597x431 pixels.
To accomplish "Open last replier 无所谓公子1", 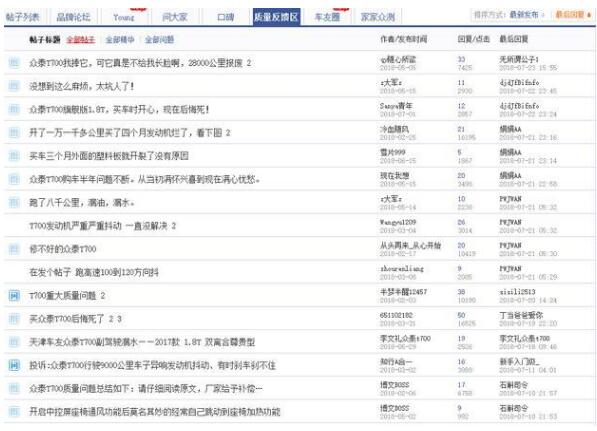I will click(x=519, y=59).
